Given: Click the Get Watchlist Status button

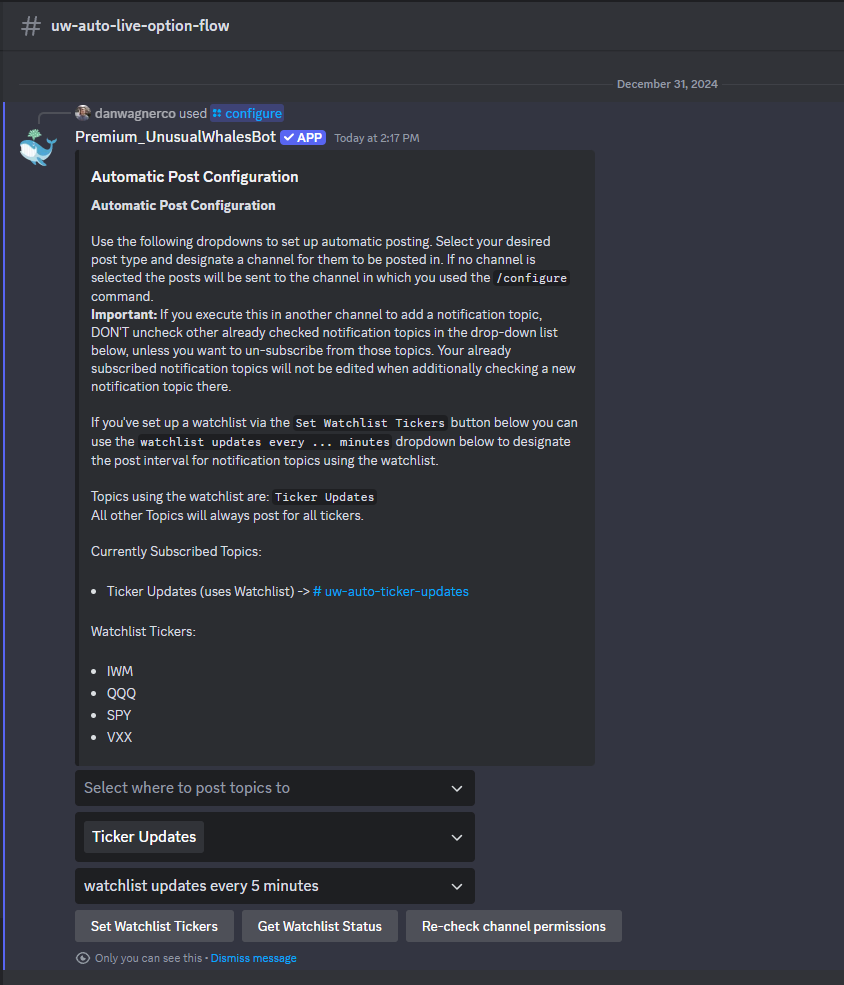Looking at the screenshot, I should tap(320, 926).
